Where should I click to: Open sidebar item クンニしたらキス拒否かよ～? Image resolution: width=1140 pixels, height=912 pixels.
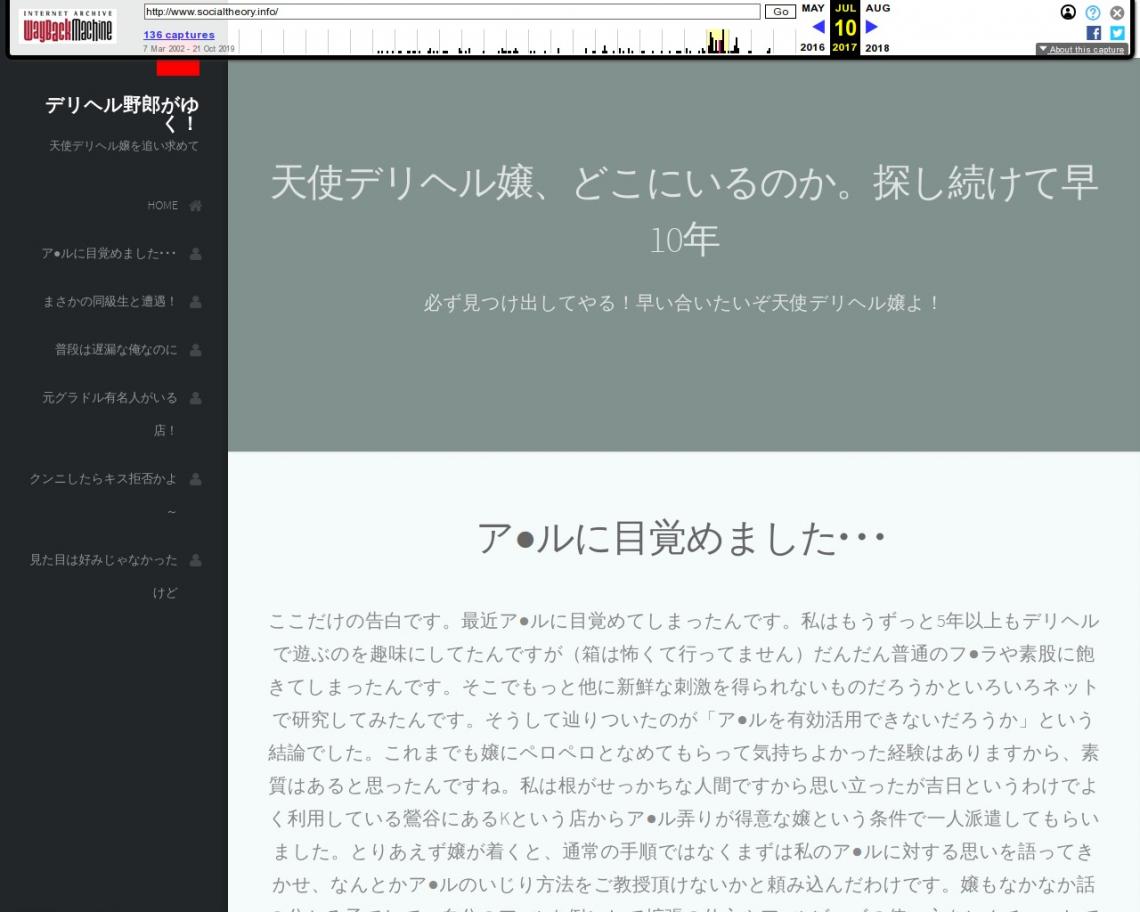[103, 495]
